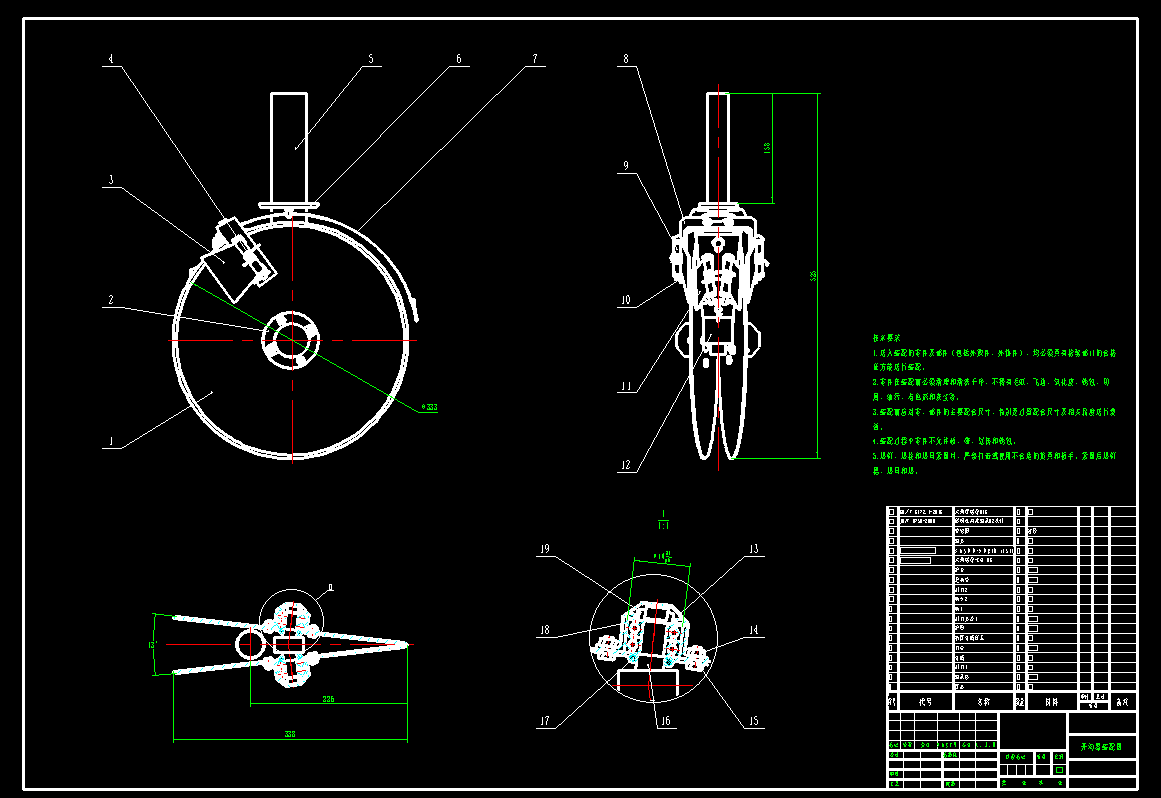Pick part callout number 18

pos(544,630)
